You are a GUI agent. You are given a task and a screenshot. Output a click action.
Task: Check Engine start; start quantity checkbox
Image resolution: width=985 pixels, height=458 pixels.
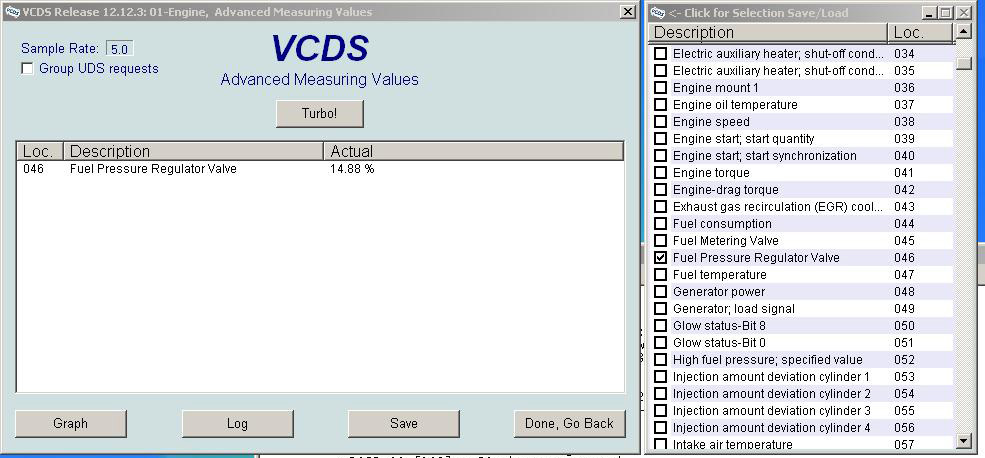pos(660,138)
